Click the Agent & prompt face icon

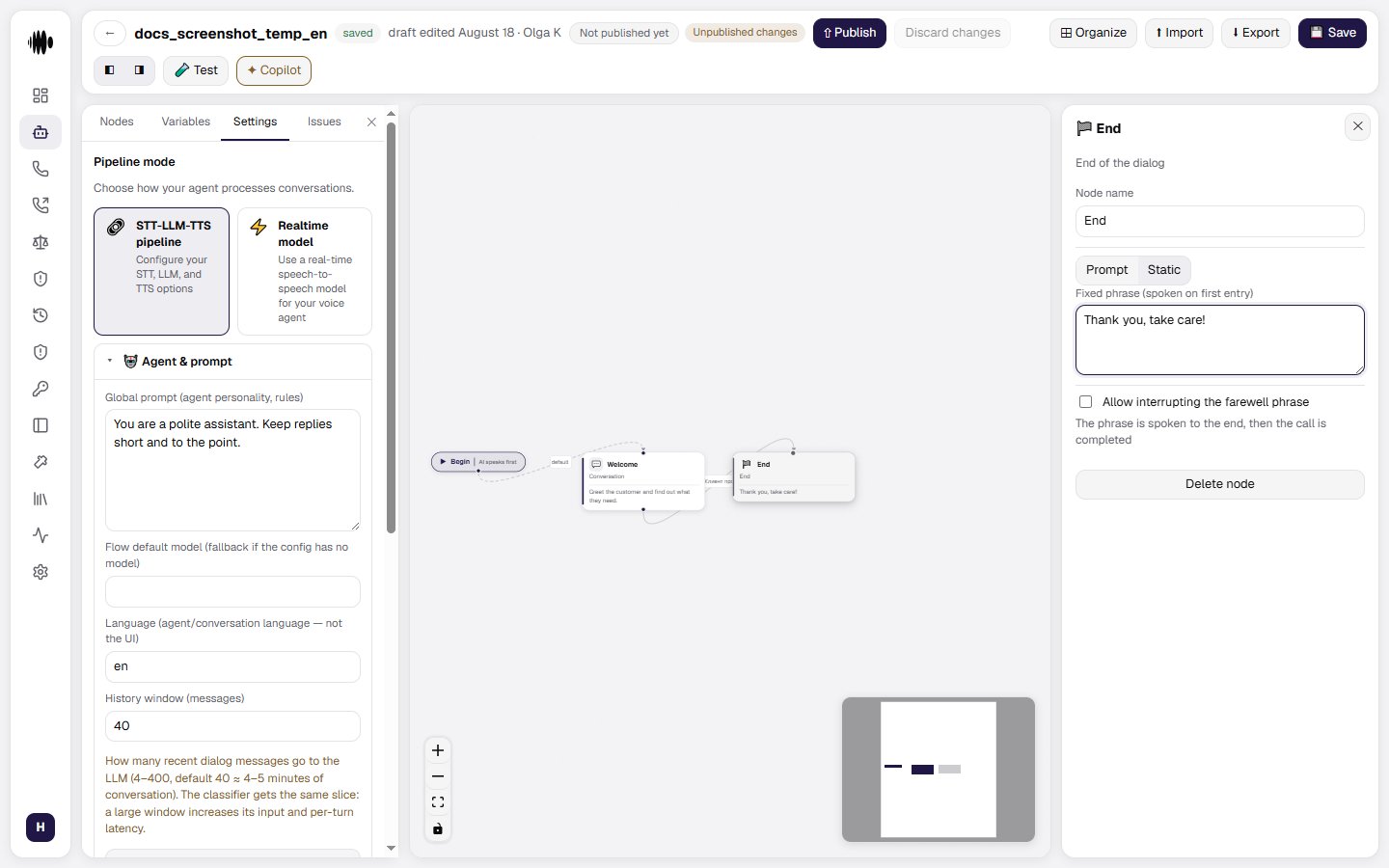point(130,362)
